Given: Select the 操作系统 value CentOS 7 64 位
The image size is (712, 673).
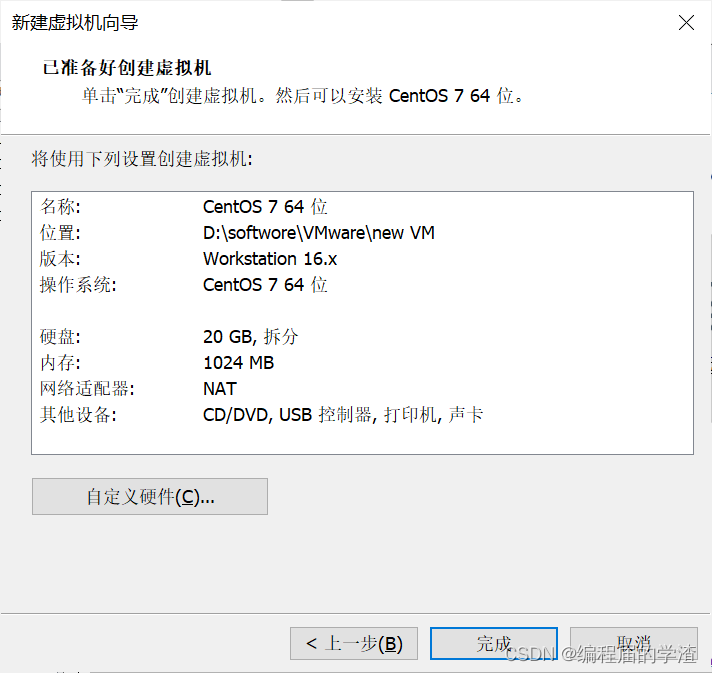Looking at the screenshot, I should pyautogui.click(x=265, y=285).
